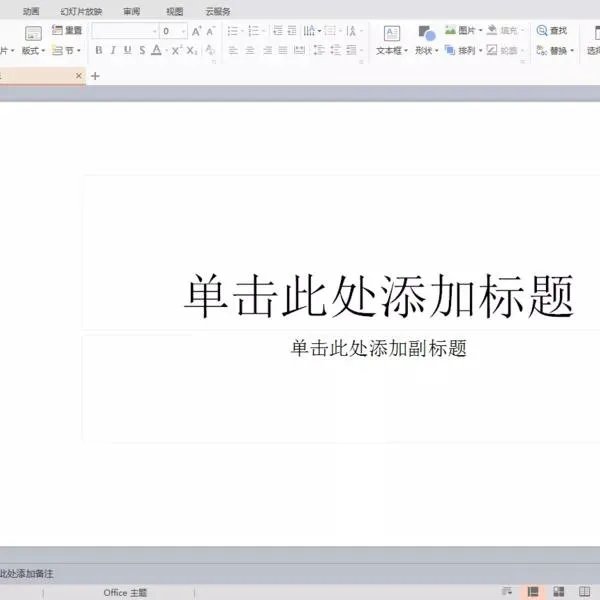Click the notes area 此处添加备注
Viewport: 600px width, 600px height.
tap(26, 573)
